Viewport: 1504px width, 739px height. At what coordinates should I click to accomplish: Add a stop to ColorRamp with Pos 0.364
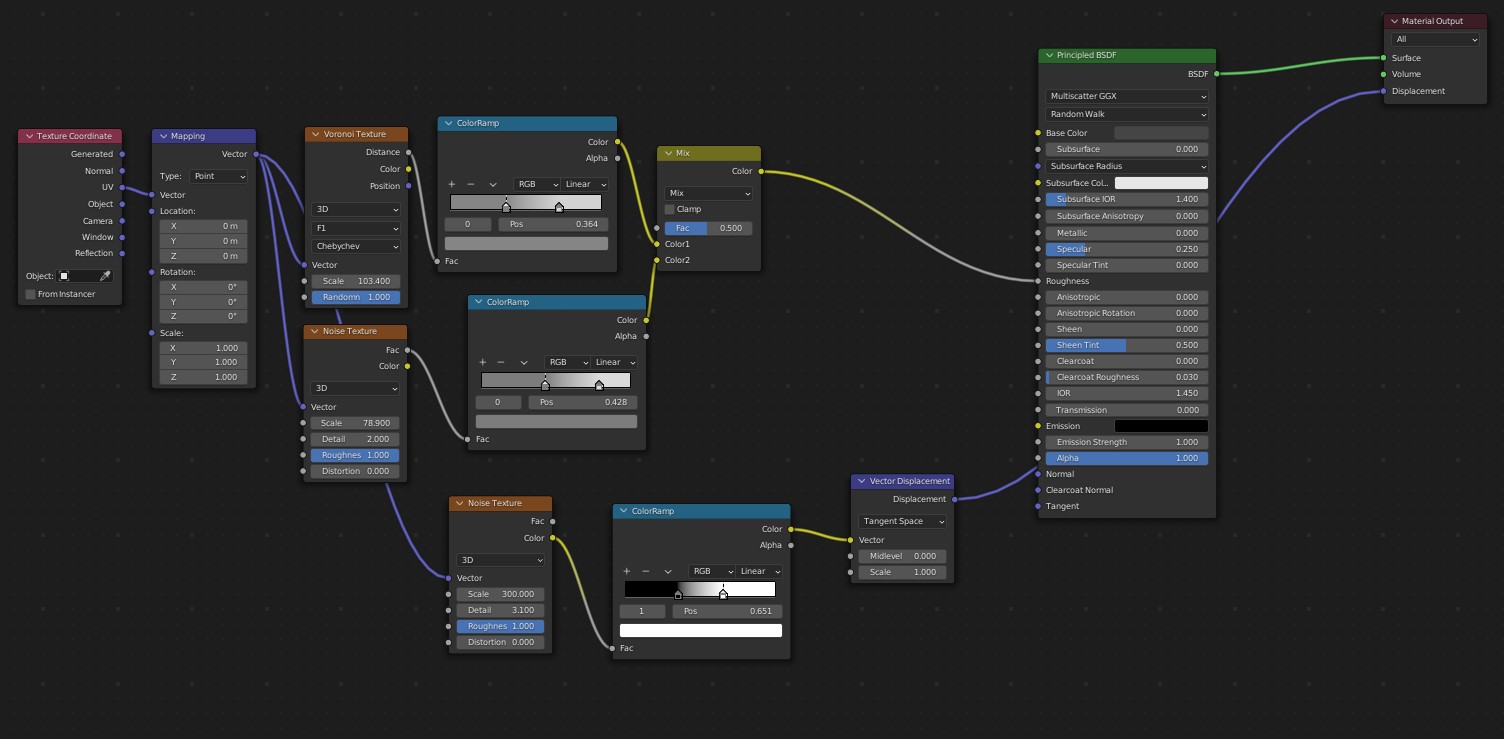coord(452,184)
